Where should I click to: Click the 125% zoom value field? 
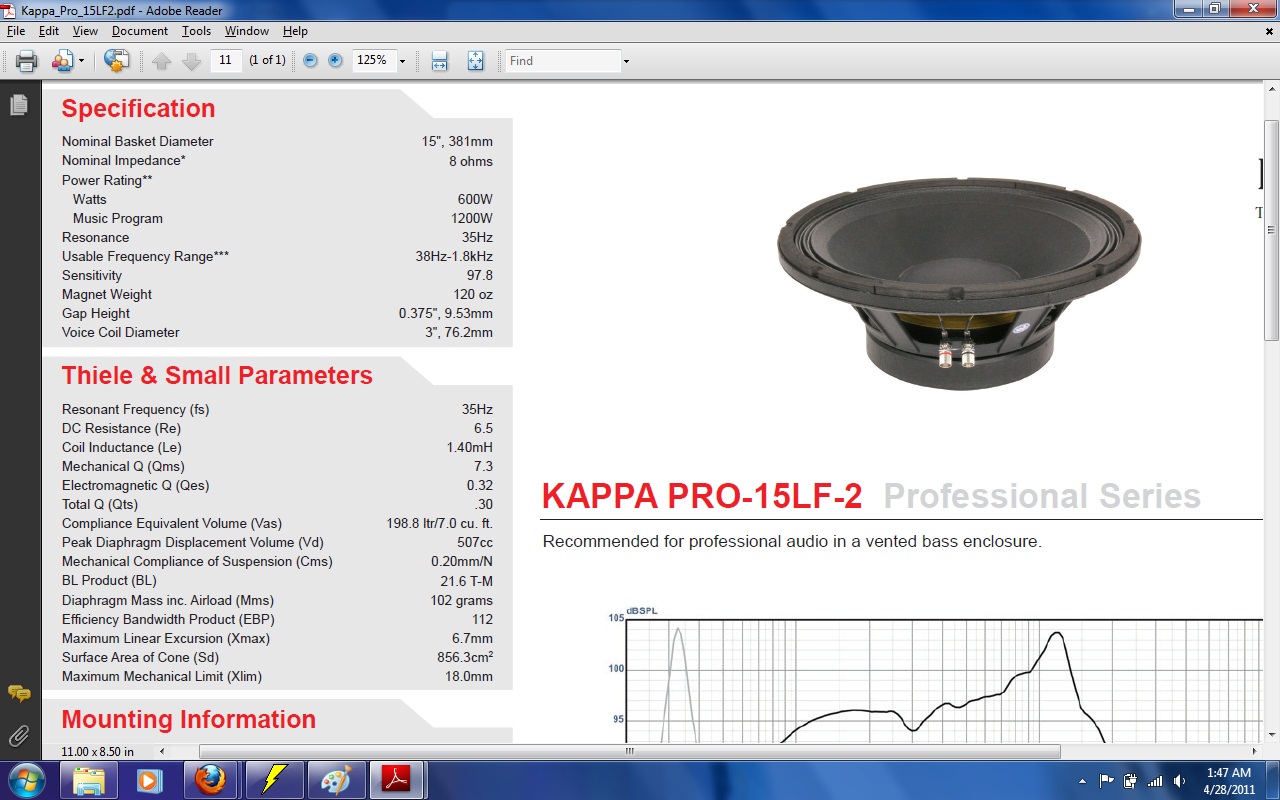click(x=373, y=60)
